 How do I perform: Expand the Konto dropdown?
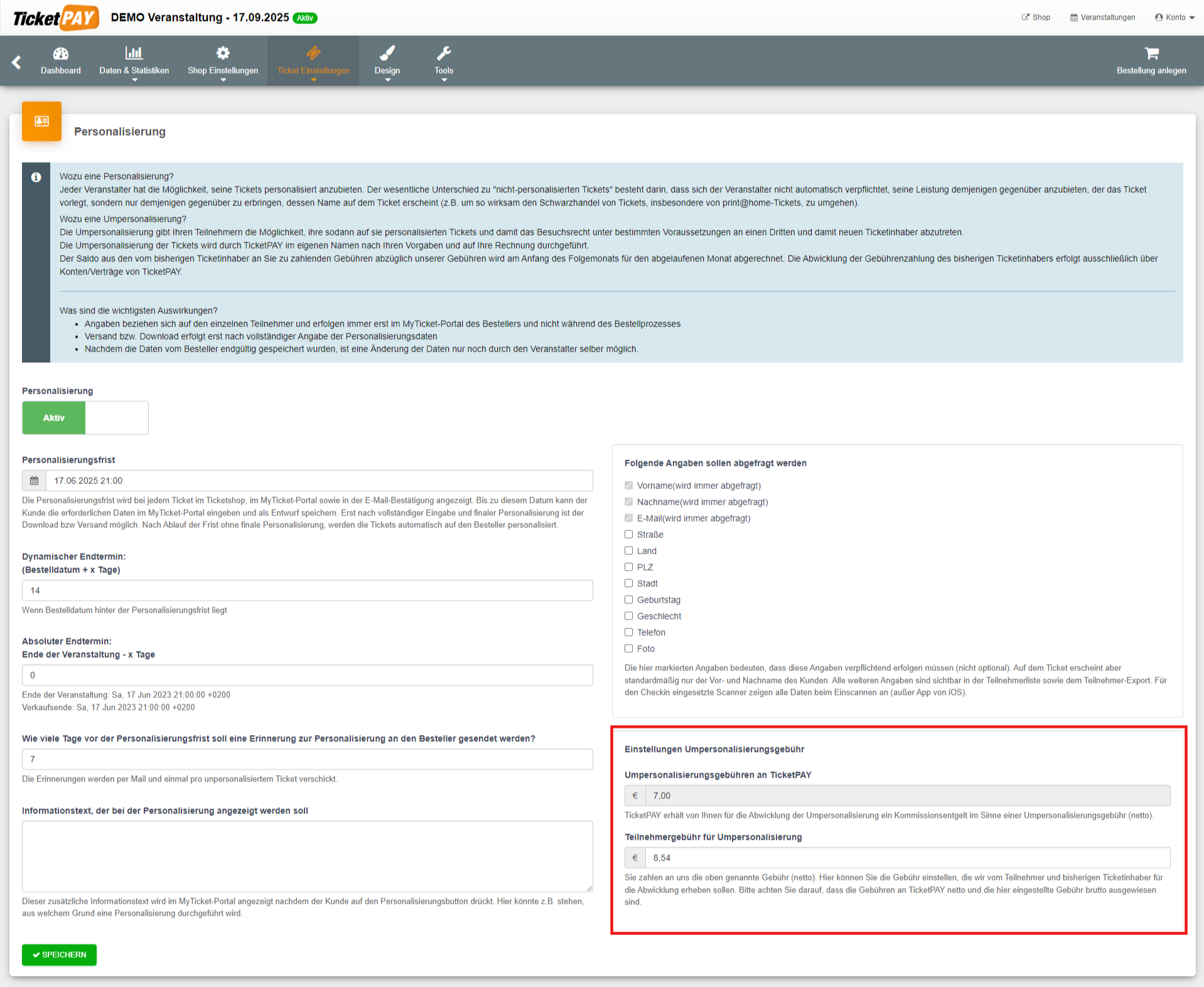tap(1175, 18)
